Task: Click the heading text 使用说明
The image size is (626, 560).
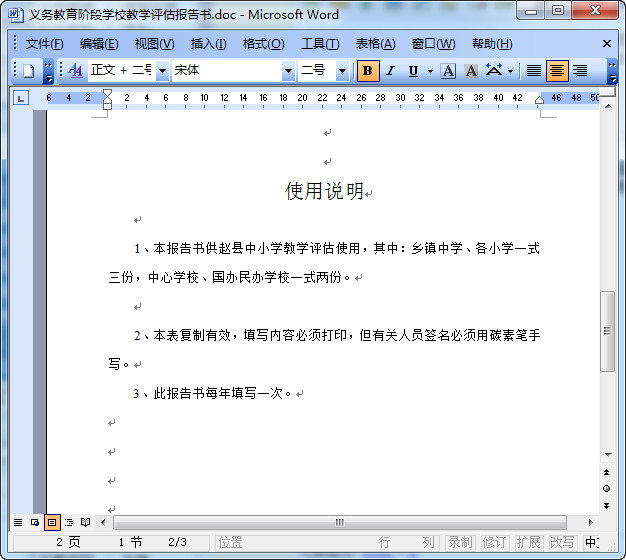Action: click(325, 191)
